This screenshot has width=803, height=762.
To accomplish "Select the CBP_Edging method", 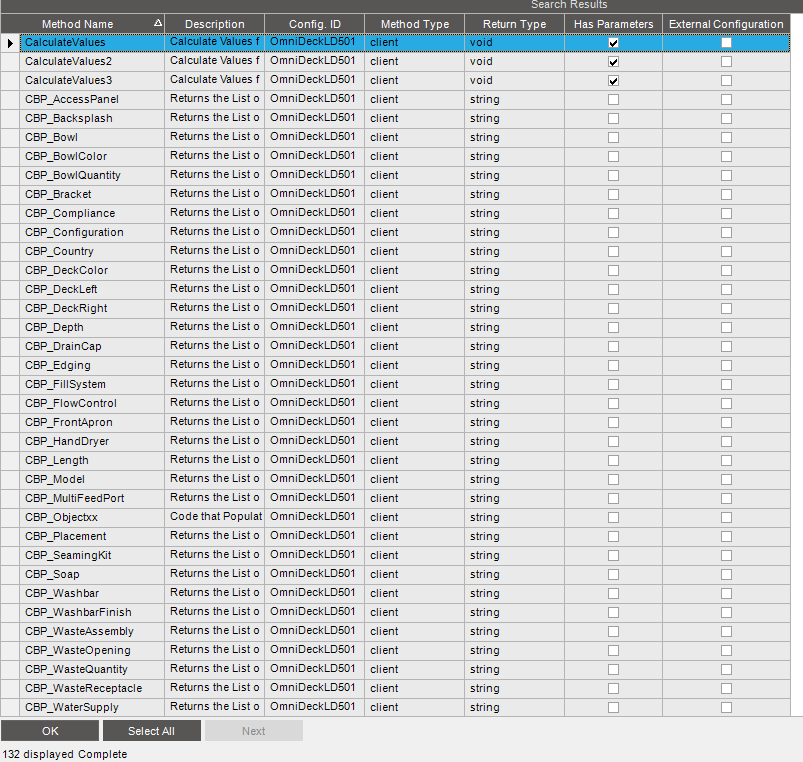I will 58,365.
